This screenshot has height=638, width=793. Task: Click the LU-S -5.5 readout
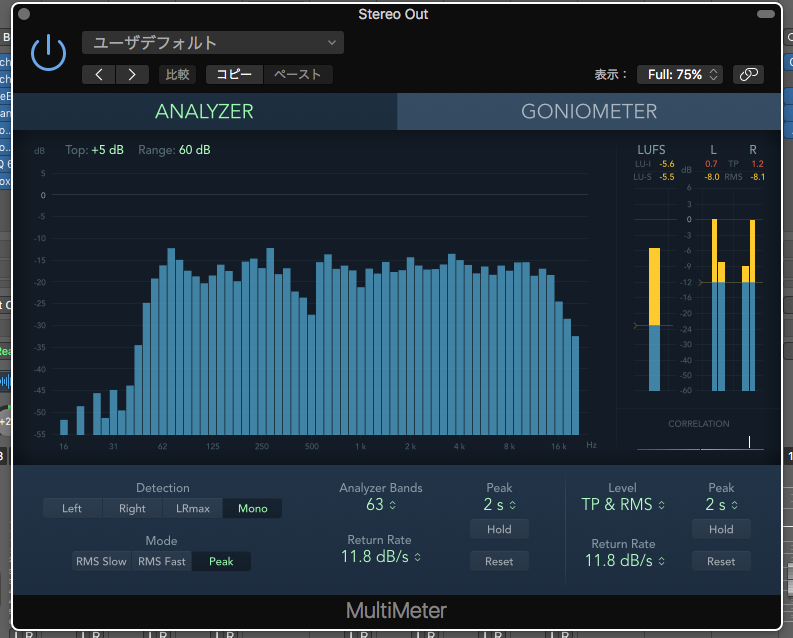coord(667,177)
